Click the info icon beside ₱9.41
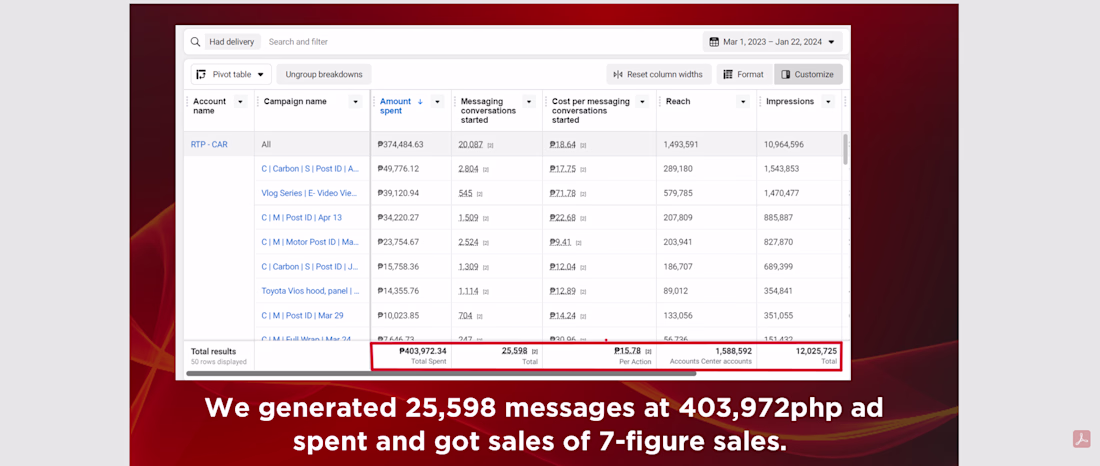Image resolution: width=1100 pixels, height=466 pixels. pos(579,243)
